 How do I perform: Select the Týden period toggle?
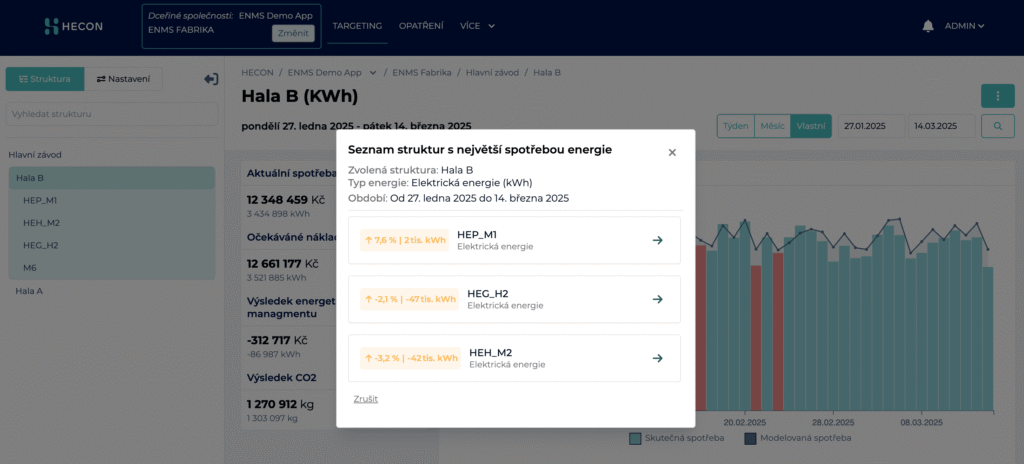[x=735, y=126]
